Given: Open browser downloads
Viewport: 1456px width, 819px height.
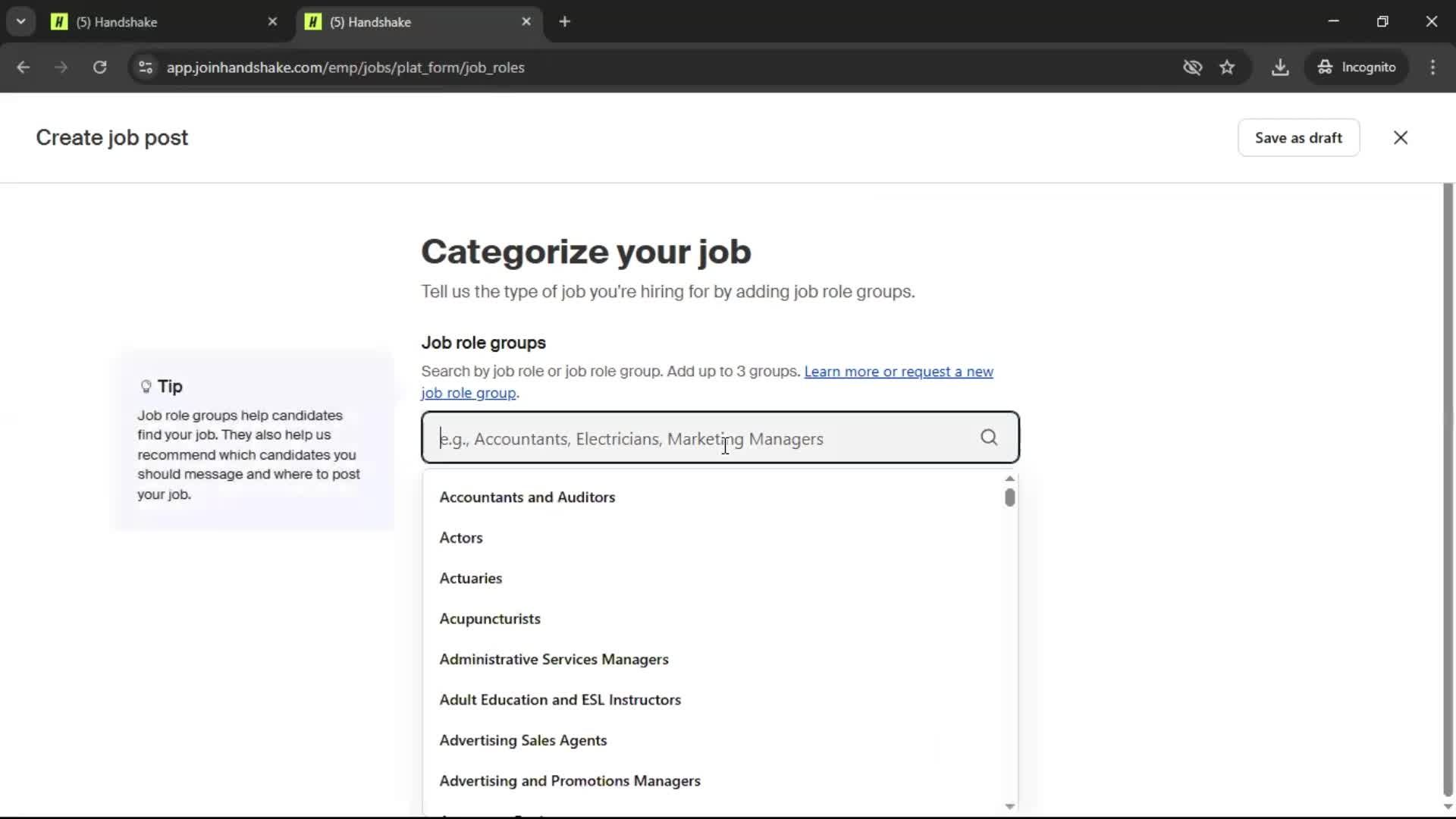Looking at the screenshot, I should point(1280,67).
